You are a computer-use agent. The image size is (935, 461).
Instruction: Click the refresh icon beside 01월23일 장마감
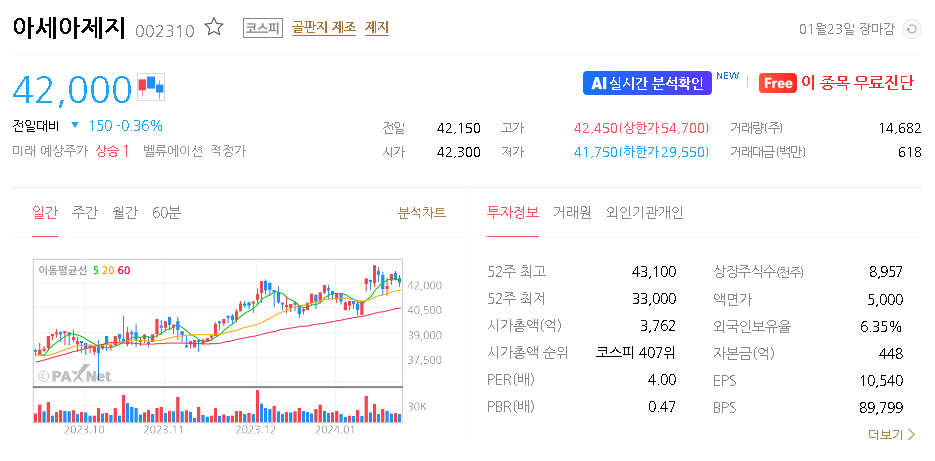point(911,29)
